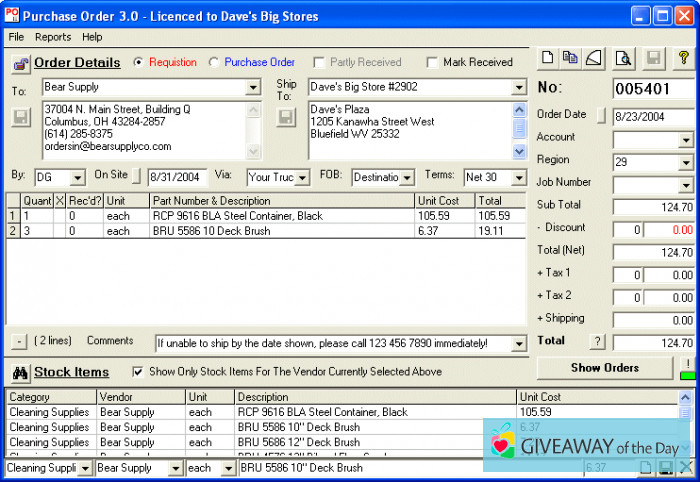Open the Region dropdown showing 29
The image size is (700, 482).
click(x=685, y=162)
